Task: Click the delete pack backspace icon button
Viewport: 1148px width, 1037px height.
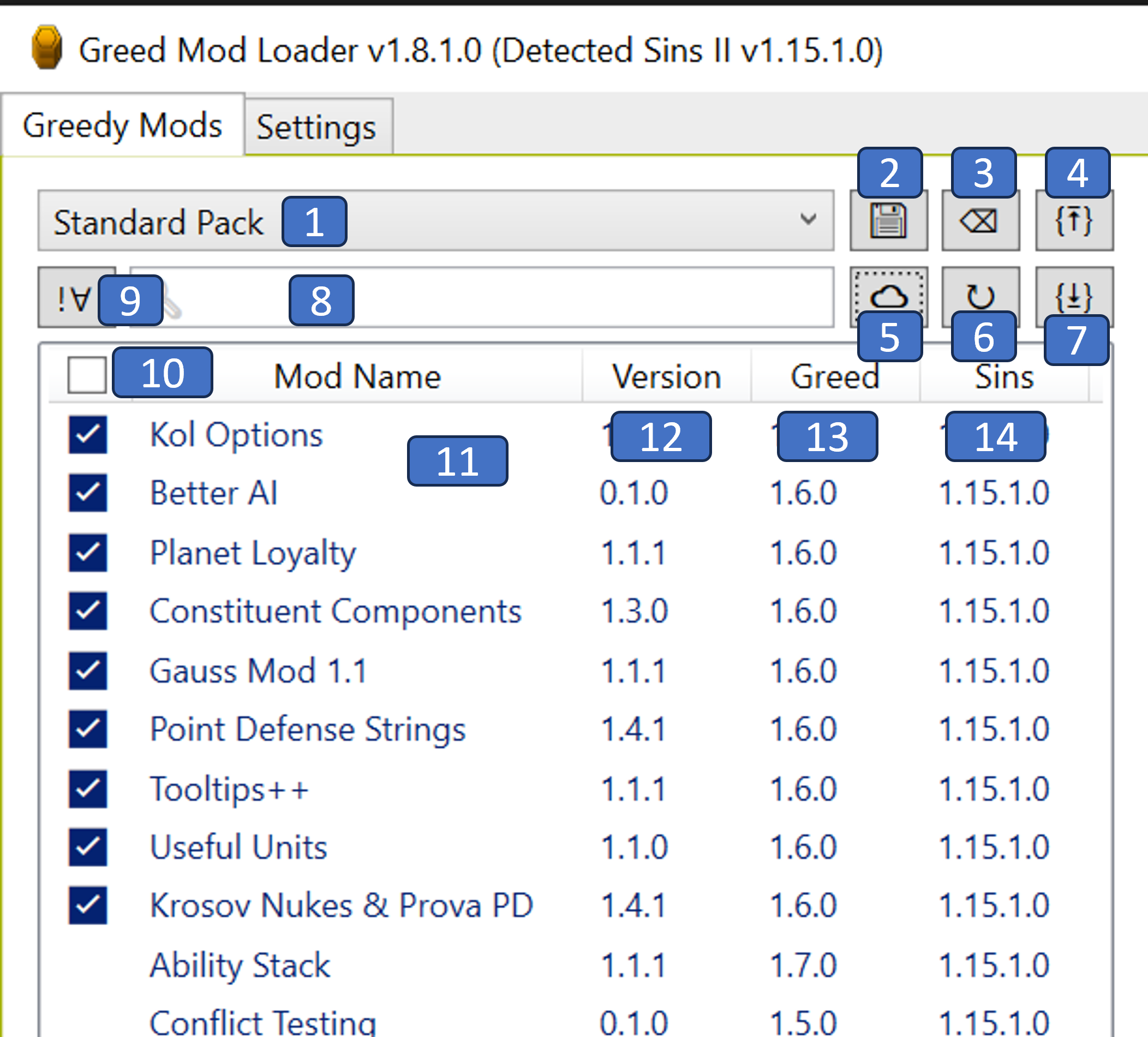Action: pyautogui.click(x=980, y=221)
